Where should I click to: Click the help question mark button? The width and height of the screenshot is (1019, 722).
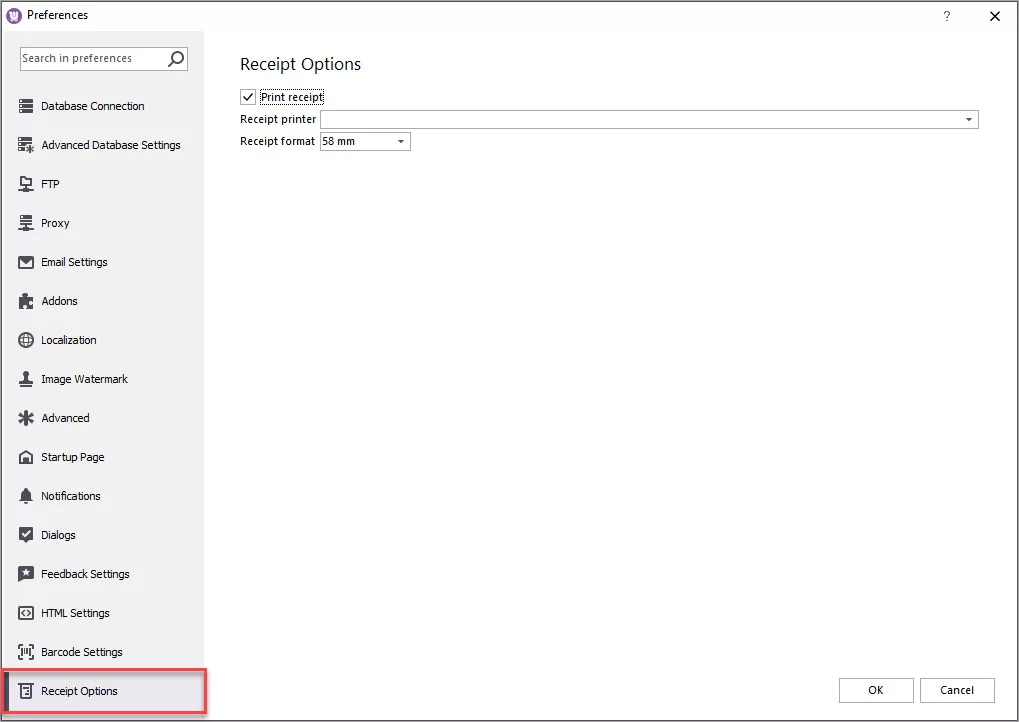pyautogui.click(x=946, y=16)
